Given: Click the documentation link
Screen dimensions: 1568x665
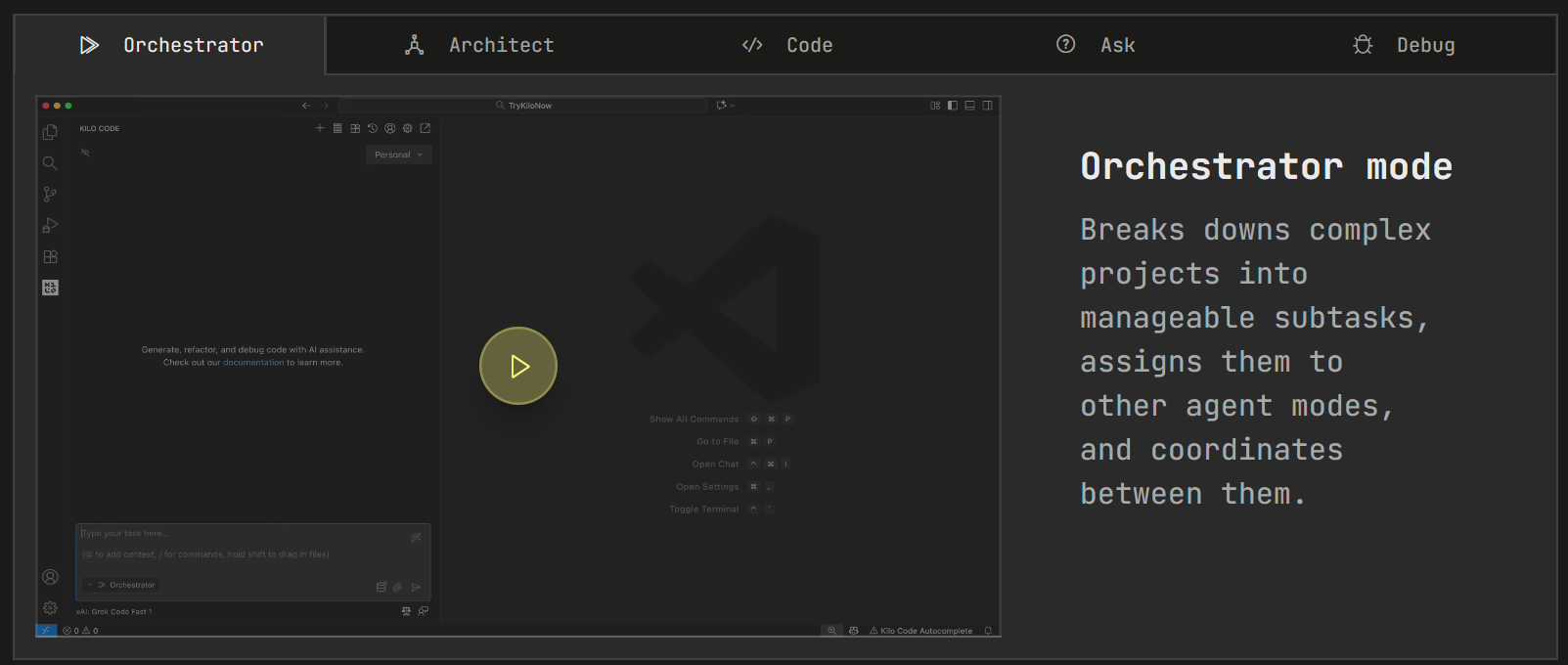Looking at the screenshot, I should 253,363.
